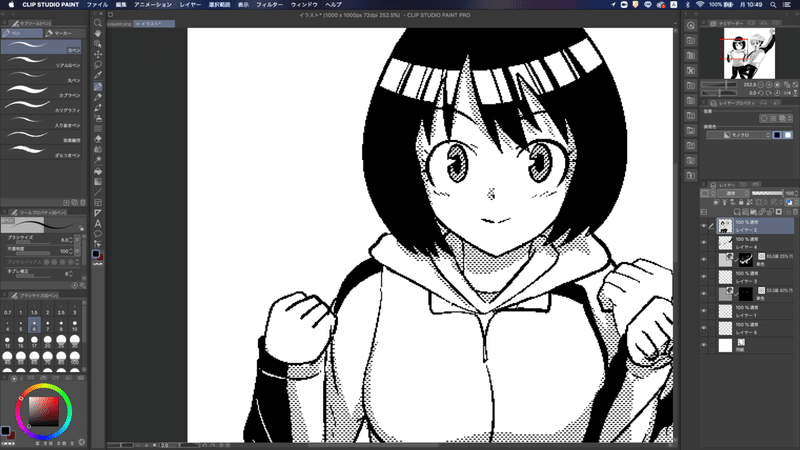Screen dimensions: 800x450
Task: Select the highlighted Pen tool in toolbar
Action: 97,86
